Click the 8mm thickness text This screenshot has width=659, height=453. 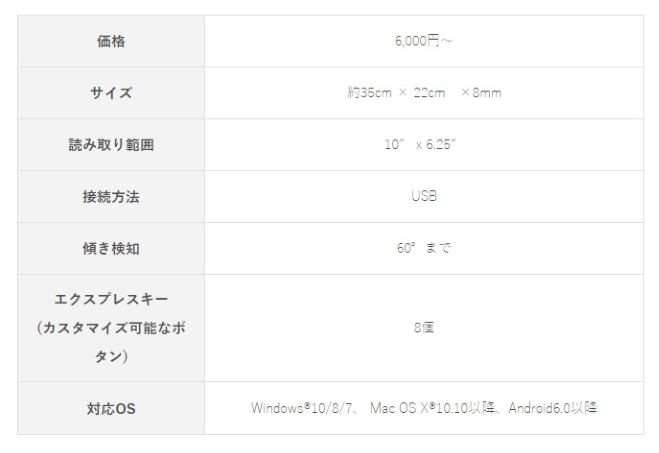487,93
